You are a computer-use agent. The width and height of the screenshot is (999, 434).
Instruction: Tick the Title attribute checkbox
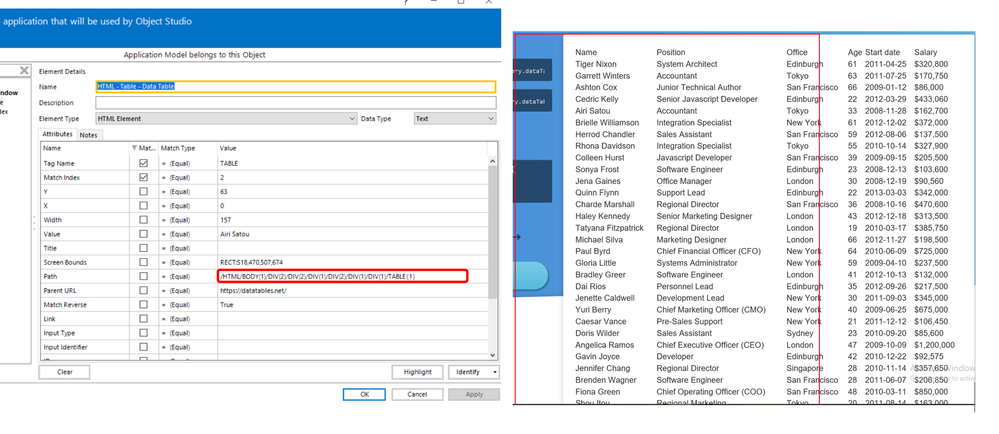(143, 248)
